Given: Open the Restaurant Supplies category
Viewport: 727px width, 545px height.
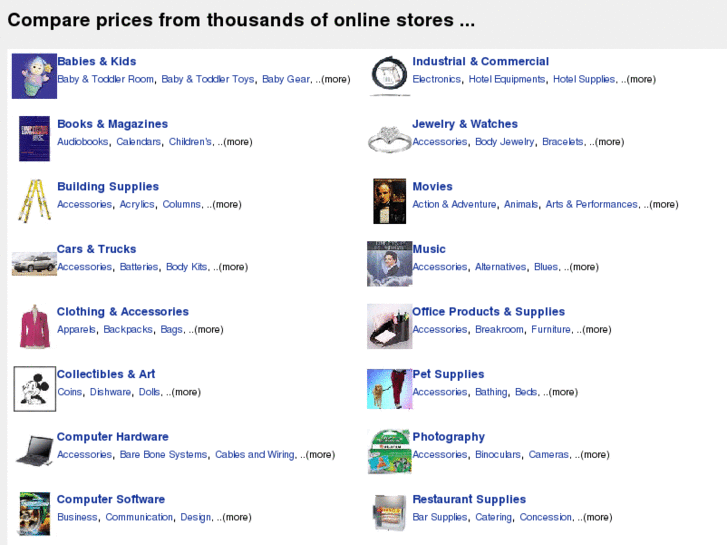Looking at the screenshot, I should click(469, 499).
